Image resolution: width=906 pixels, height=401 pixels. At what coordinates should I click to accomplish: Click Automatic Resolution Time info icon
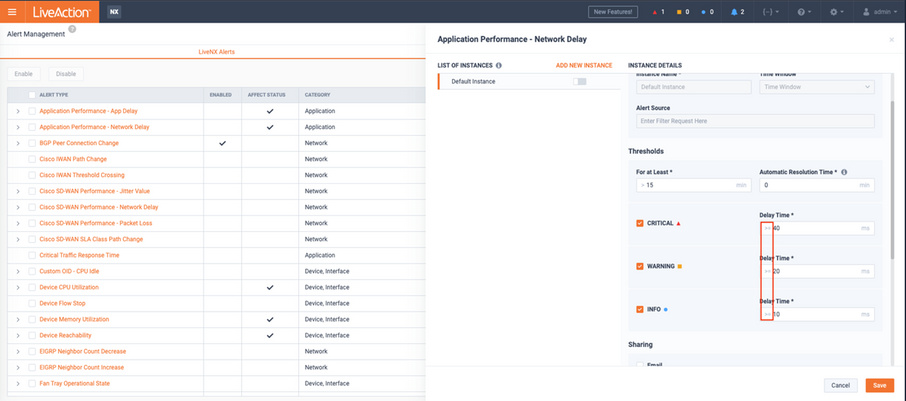pos(845,172)
